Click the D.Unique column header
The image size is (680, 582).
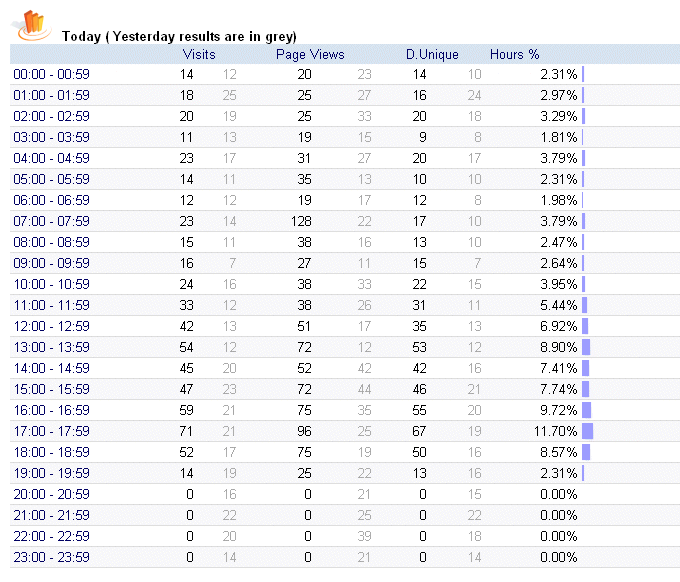[432, 54]
